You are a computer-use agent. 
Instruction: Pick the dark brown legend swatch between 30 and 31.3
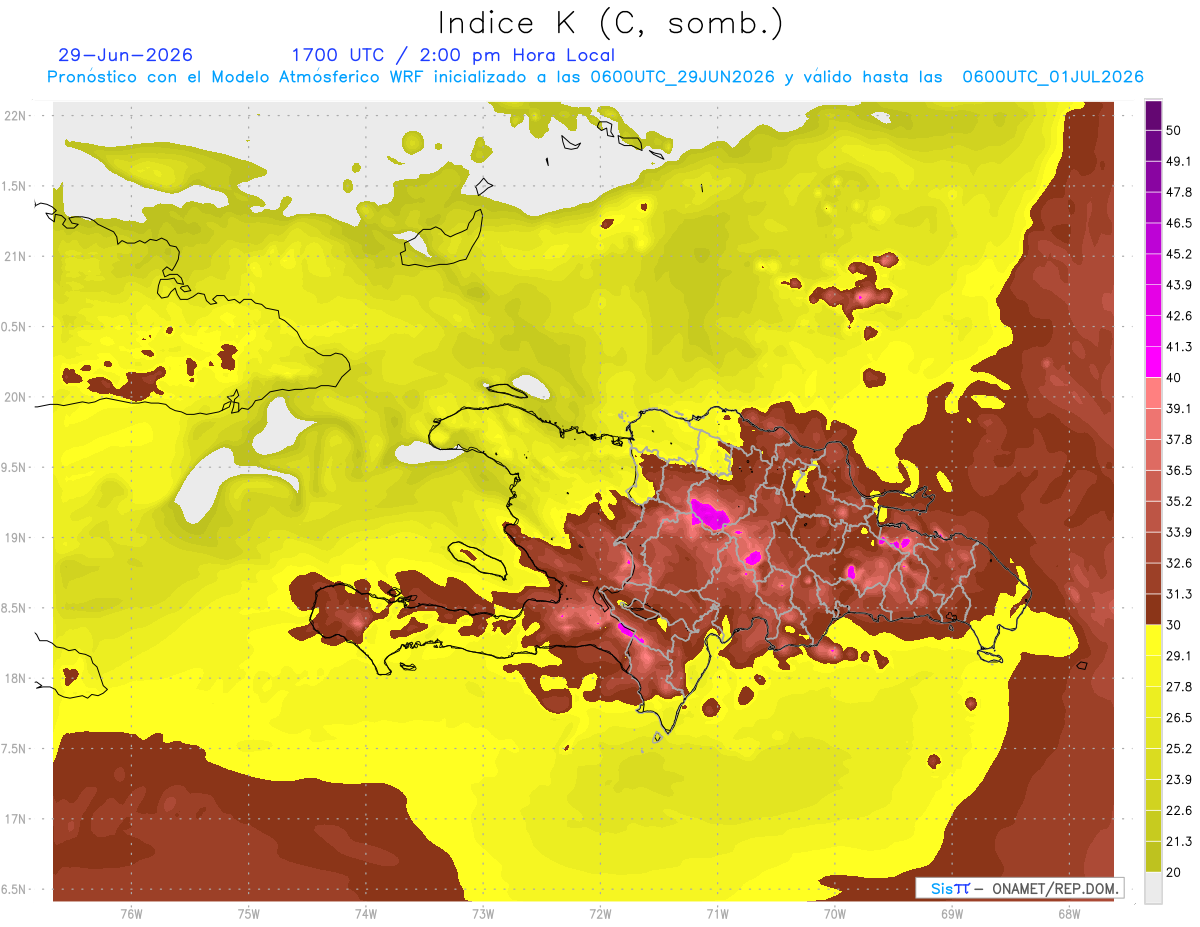coord(1153,609)
